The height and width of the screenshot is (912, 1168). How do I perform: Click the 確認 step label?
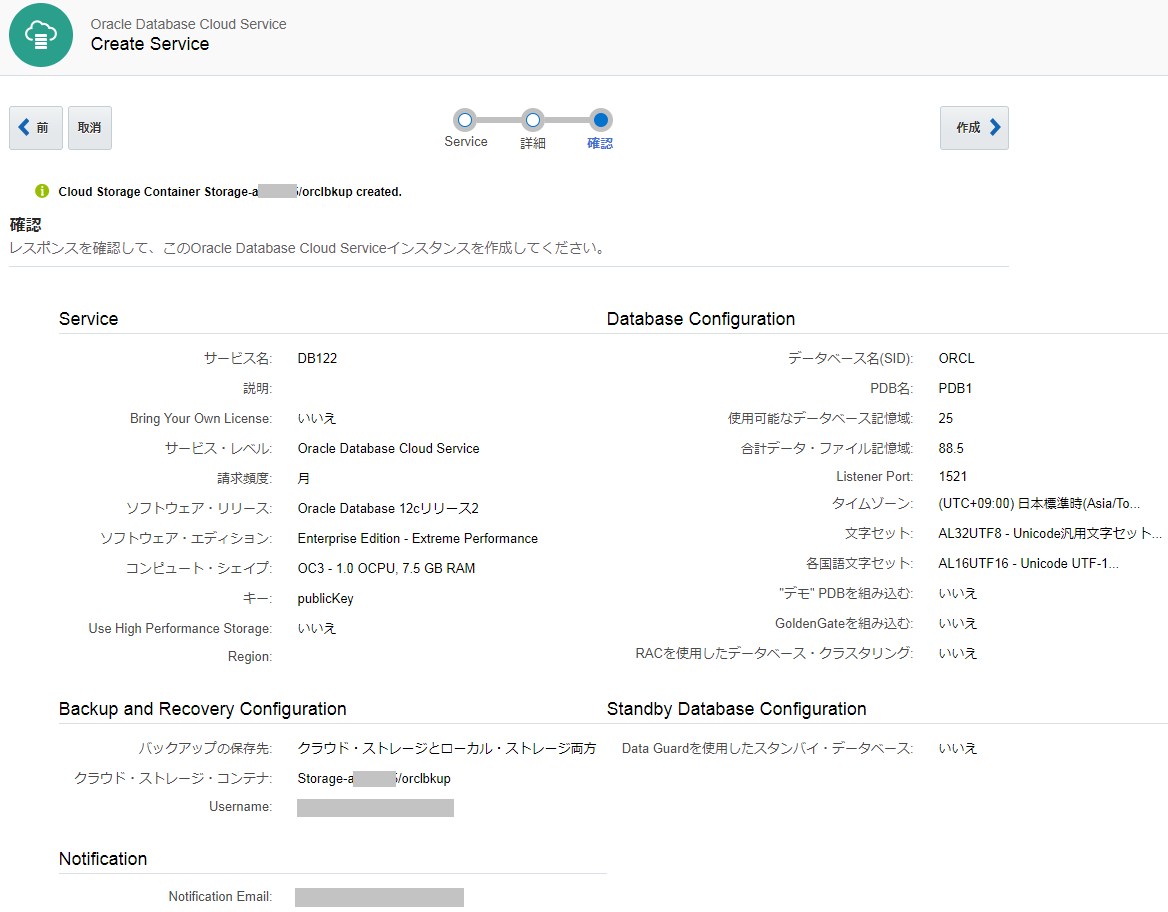(x=600, y=143)
